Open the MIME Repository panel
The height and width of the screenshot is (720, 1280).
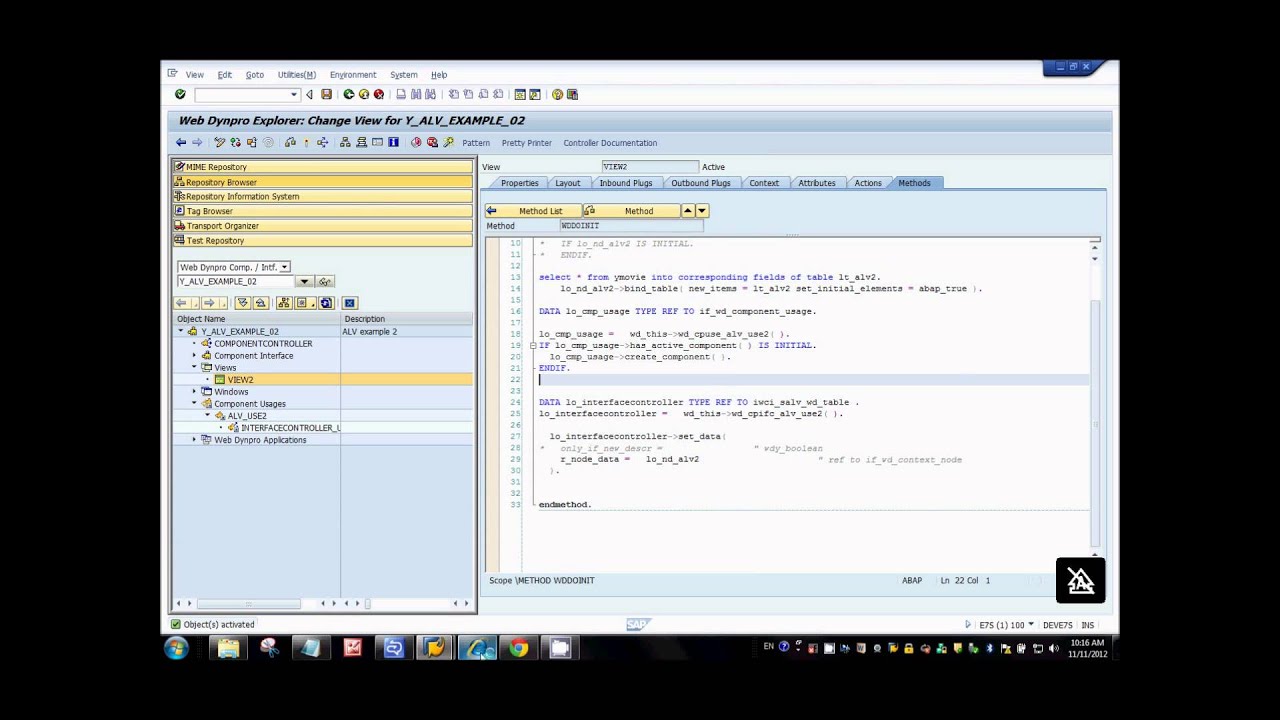tap(322, 167)
